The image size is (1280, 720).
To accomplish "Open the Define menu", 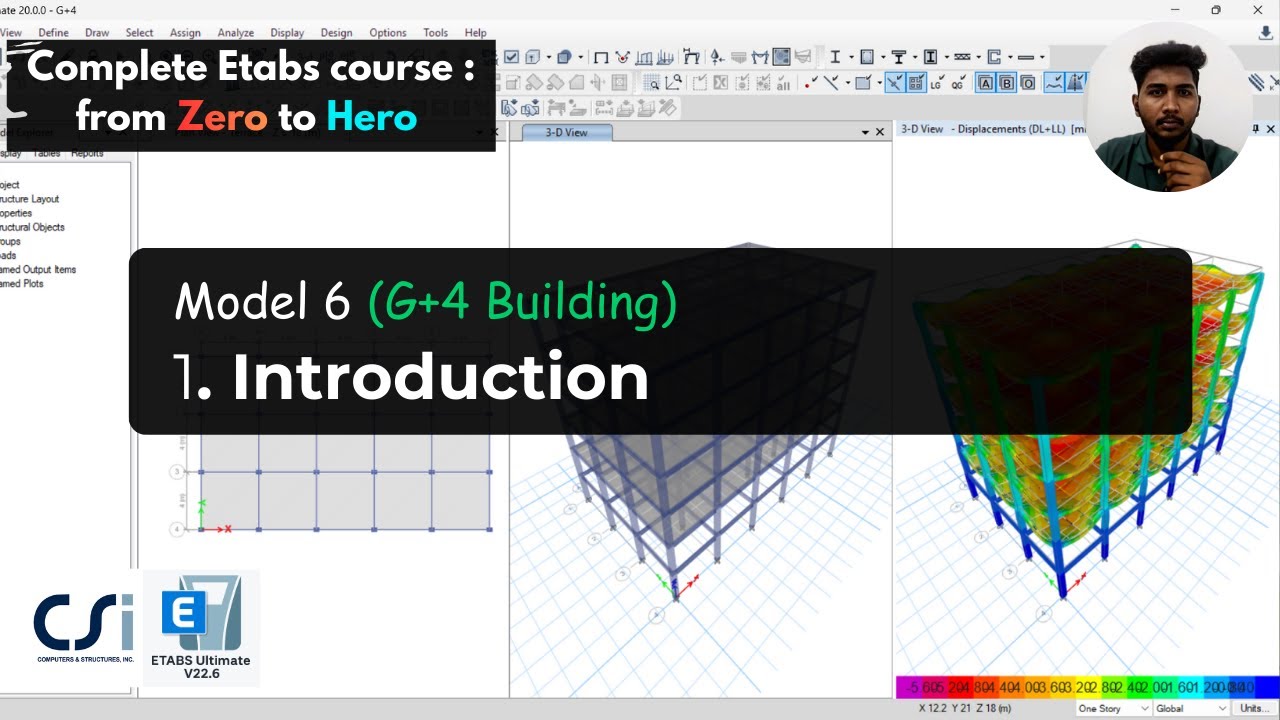I will (54, 32).
